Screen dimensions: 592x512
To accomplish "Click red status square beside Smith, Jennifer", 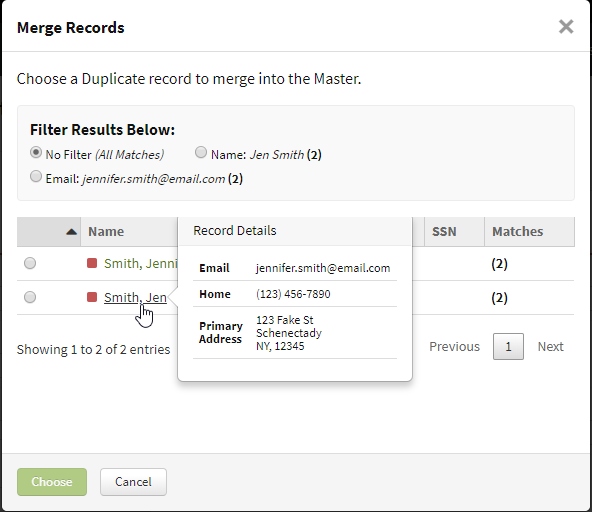I will click(x=92, y=263).
